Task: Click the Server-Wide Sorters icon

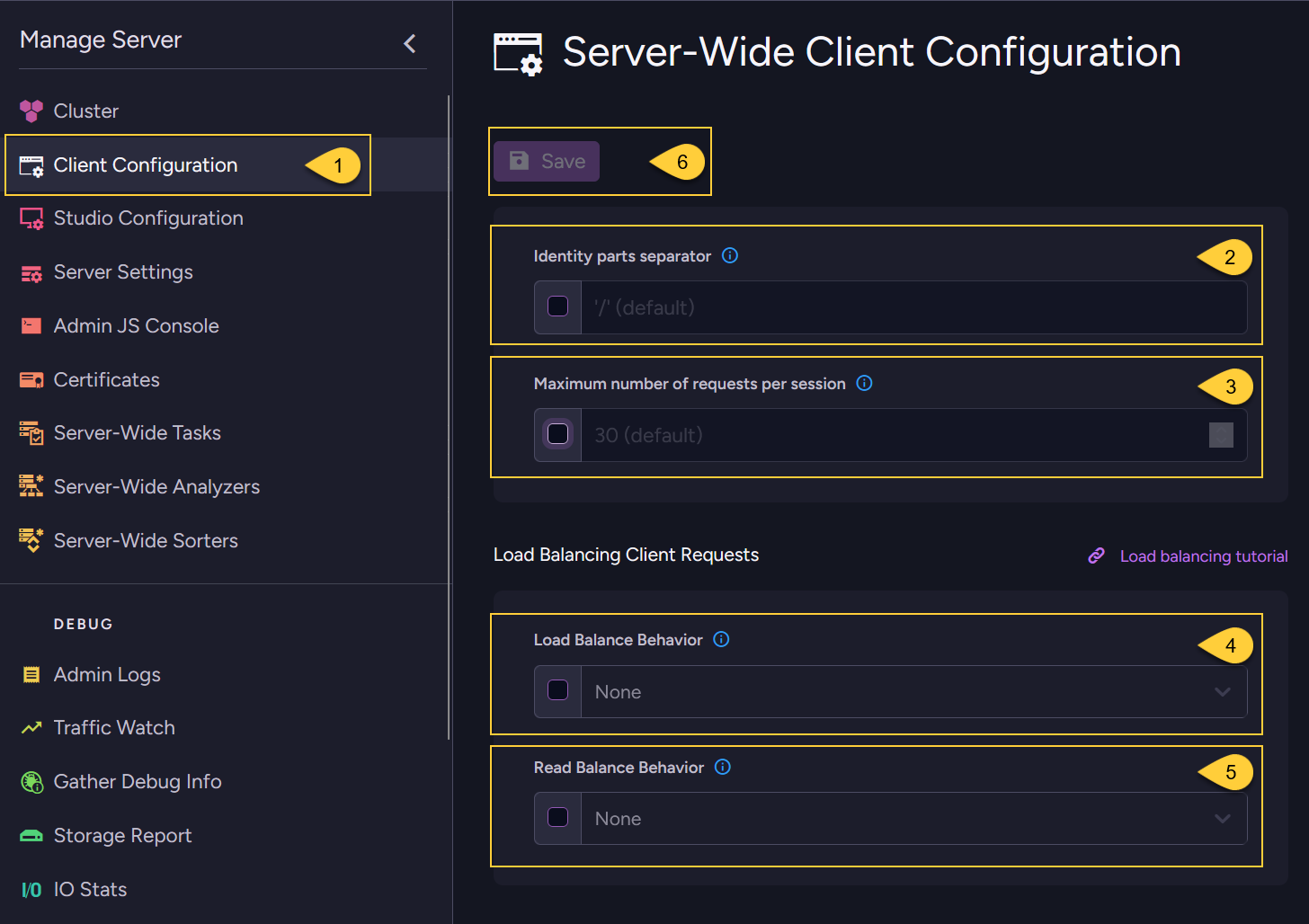Action: point(31,540)
